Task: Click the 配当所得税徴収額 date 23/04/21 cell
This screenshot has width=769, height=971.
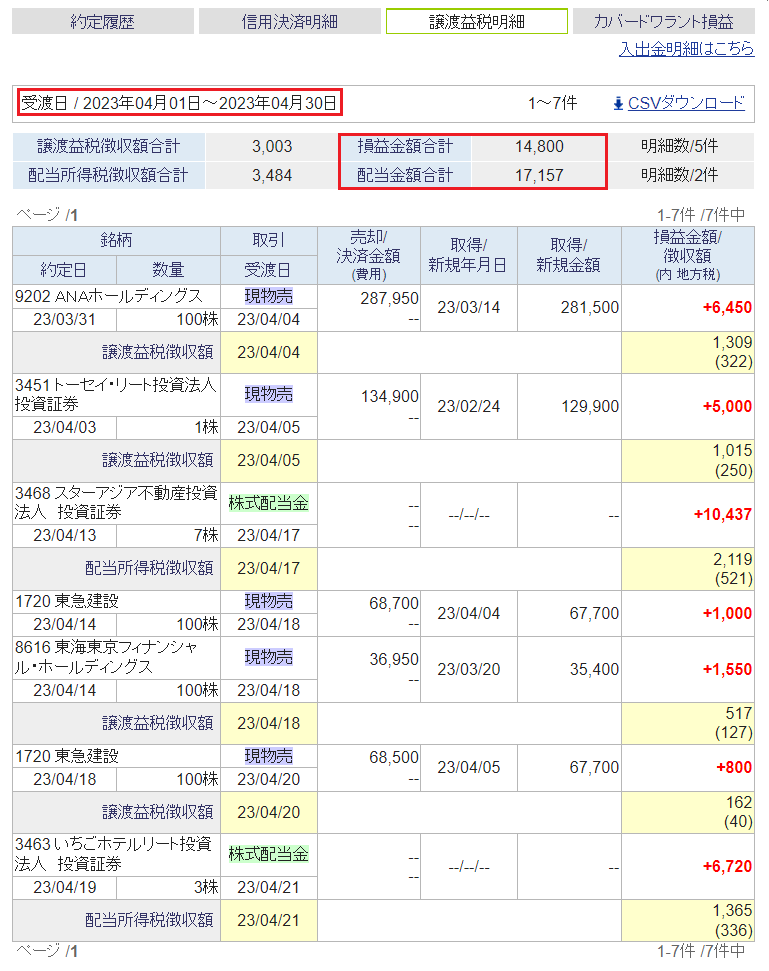Action: click(x=269, y=921)
